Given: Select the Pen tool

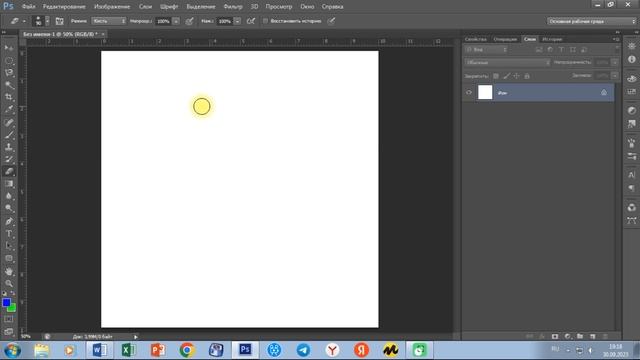Looking at the screenshot, I should (x=9, y=222).
